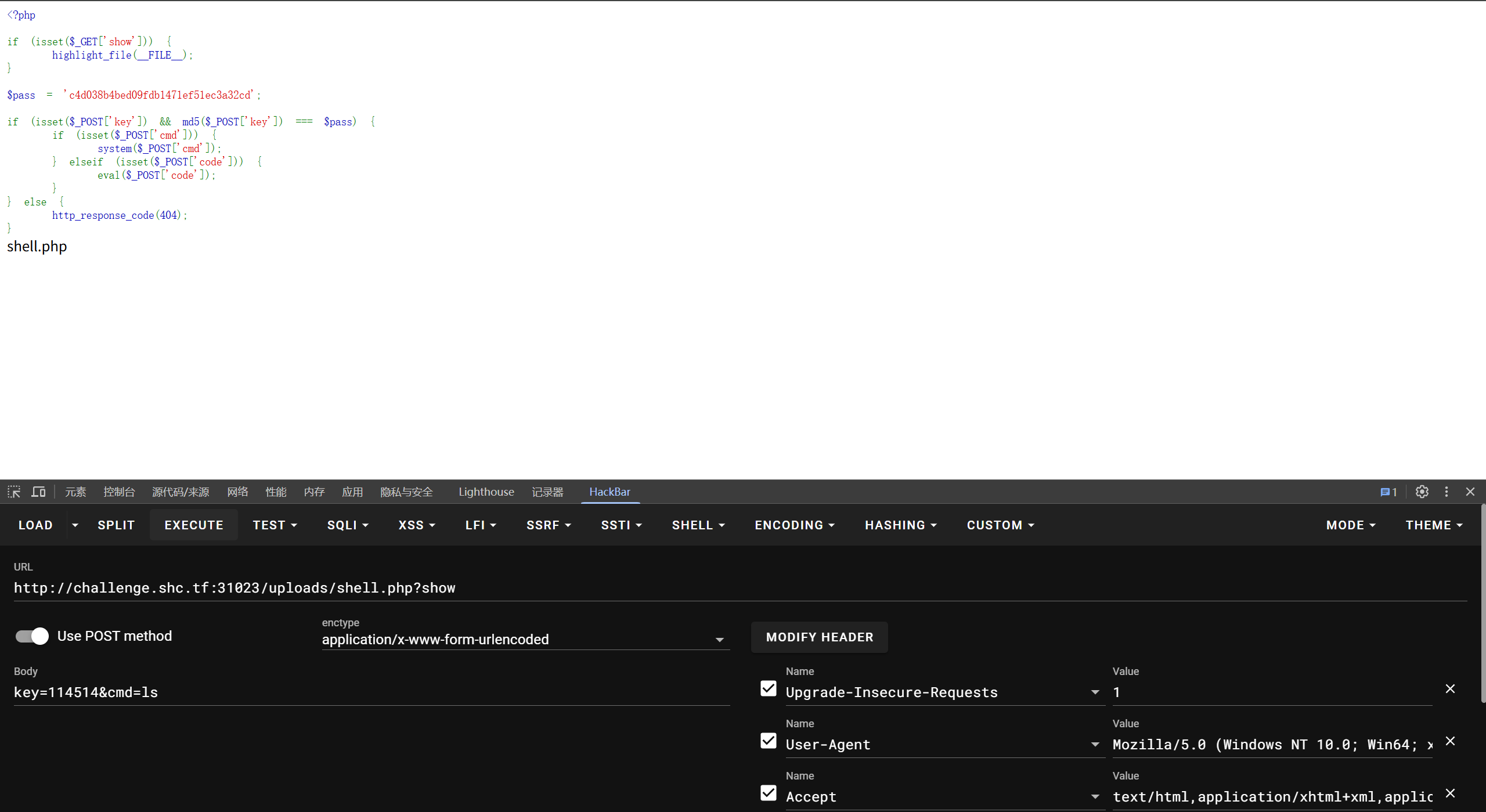Uncheck the Accept header checkbox
Image resolution: width=1486 pixels, height=812 pixels.
768,793
